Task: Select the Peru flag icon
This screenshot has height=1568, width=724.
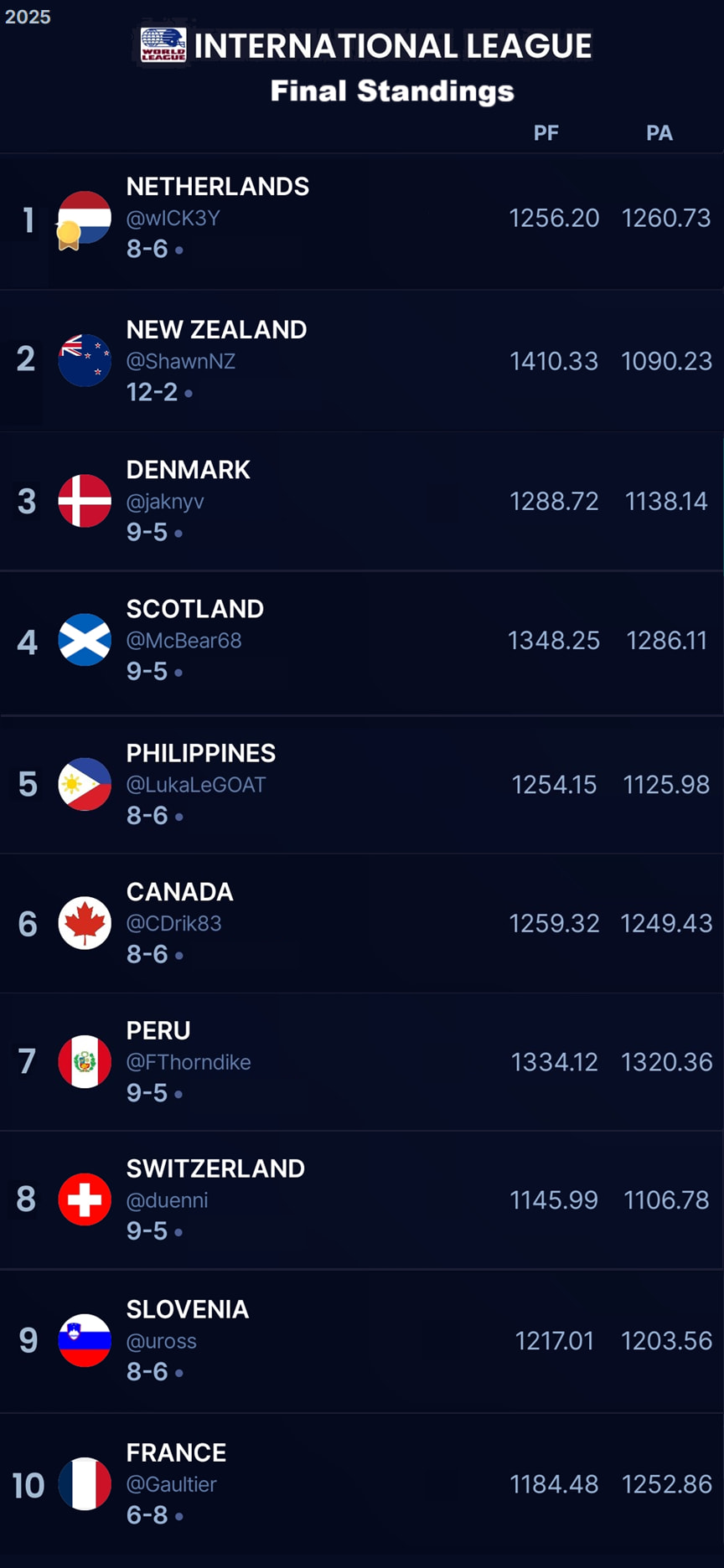Action: pos(85,1061)
